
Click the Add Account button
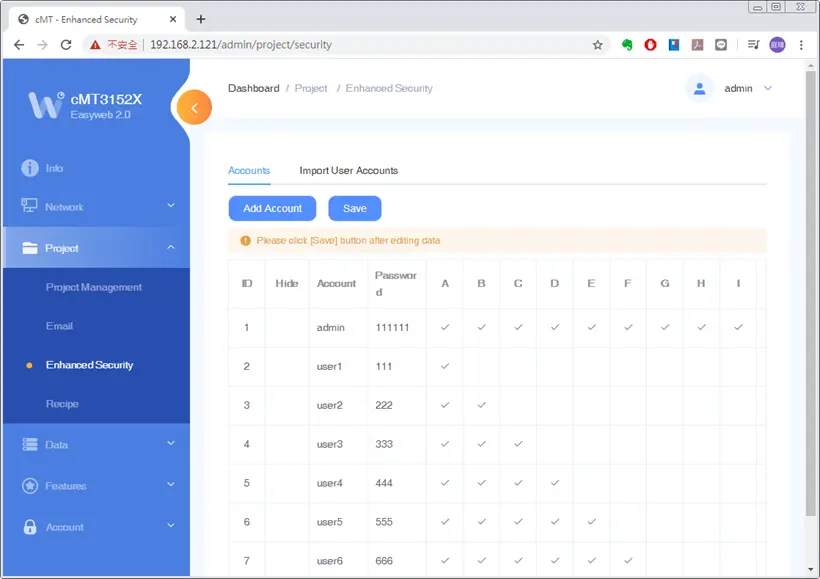(x=272, y=208)
